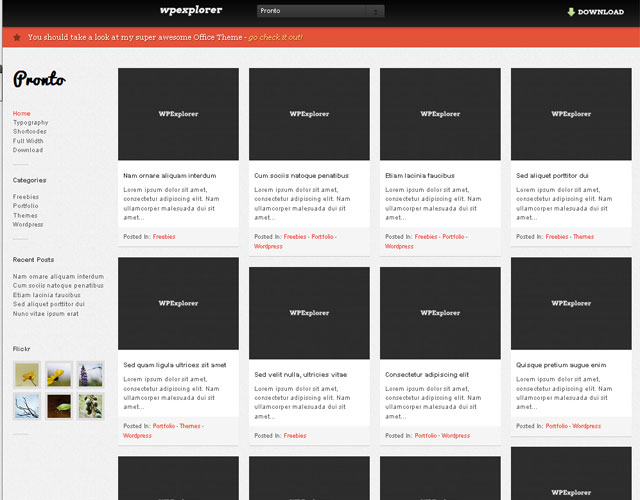Open the Flickr thumbnail with the bare branches
This screenshot has height=500, width=640.
[x=27, y=406]
